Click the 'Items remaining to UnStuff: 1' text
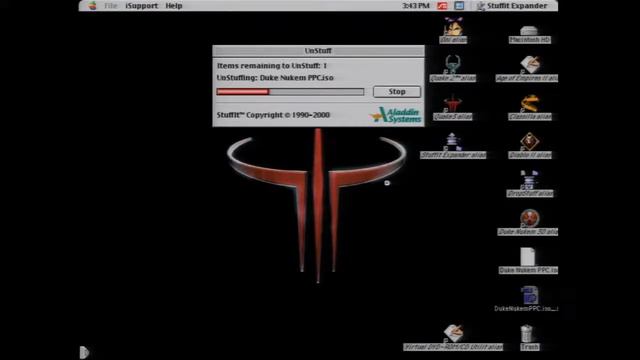 [272, 66]
